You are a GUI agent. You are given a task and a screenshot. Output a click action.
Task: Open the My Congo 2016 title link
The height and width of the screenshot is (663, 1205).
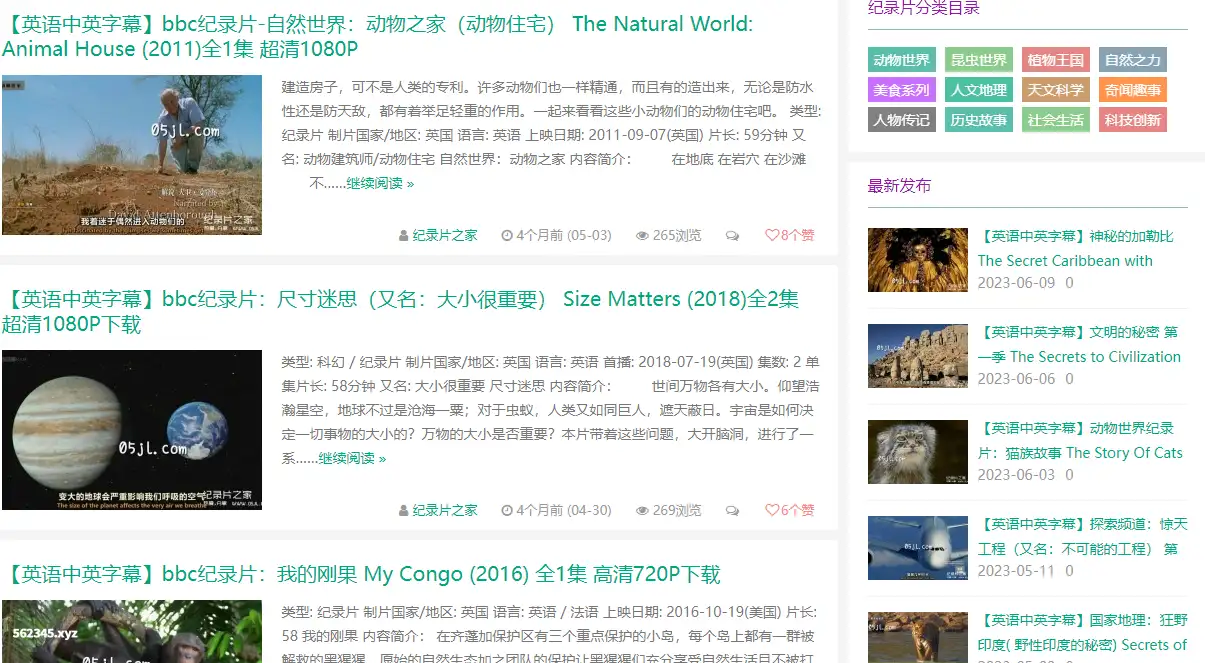pyautogui.click(x=361, y=574)
